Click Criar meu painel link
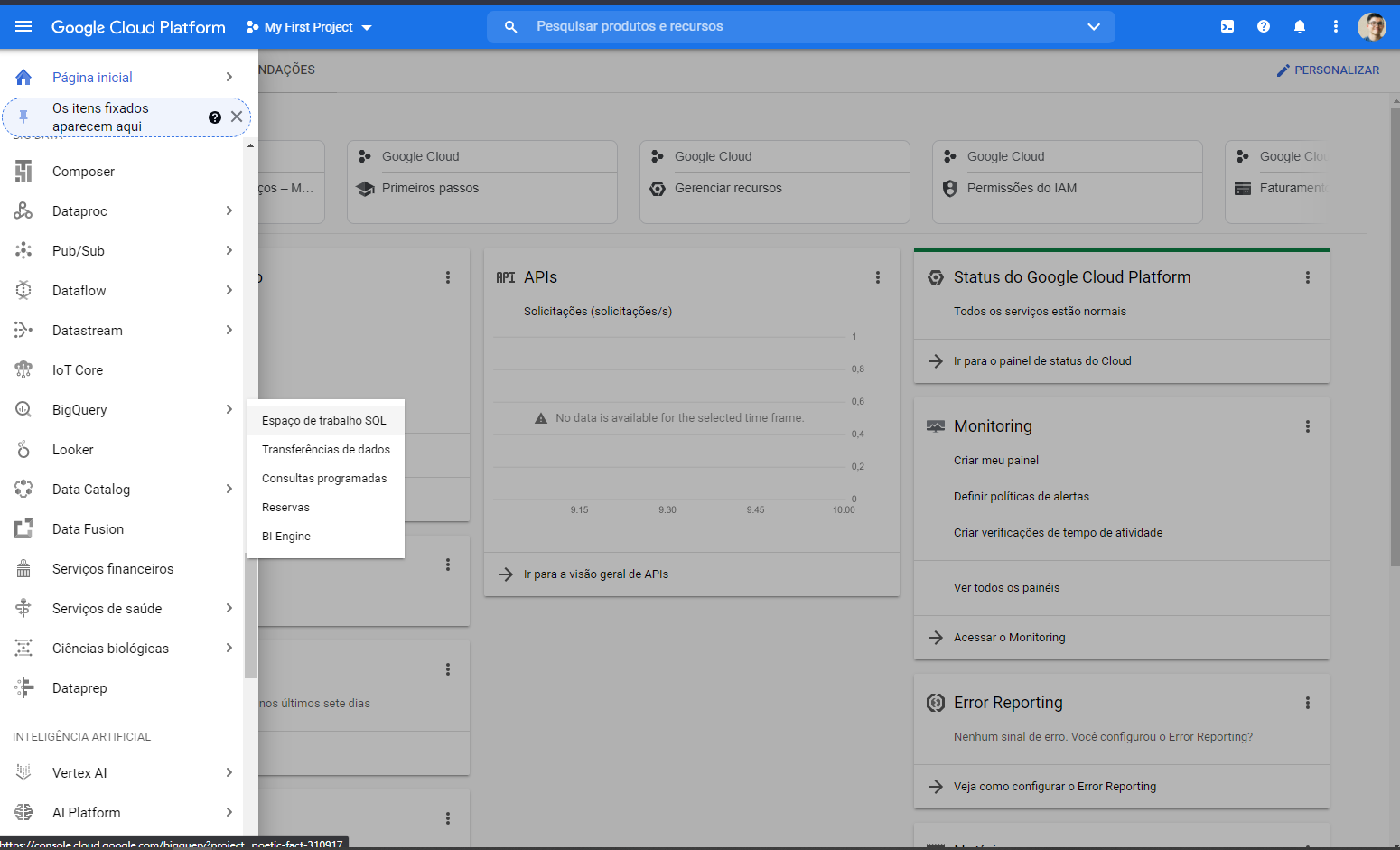 click(996, 461)
